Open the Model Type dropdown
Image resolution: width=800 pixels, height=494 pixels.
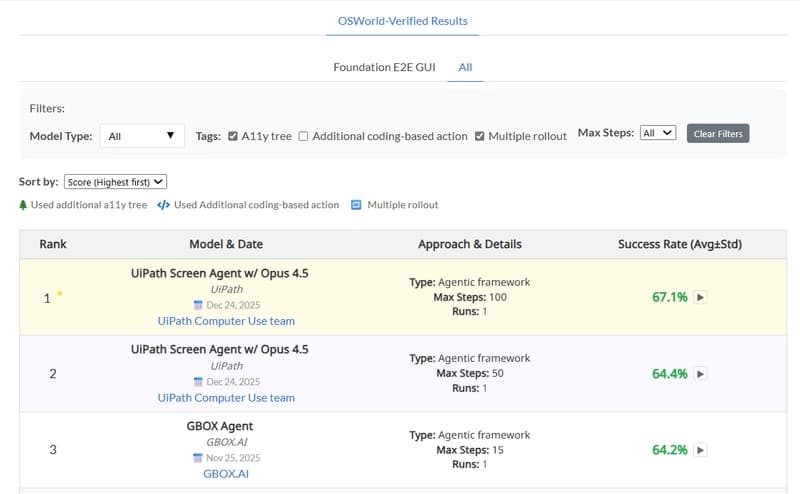(142, 136)
